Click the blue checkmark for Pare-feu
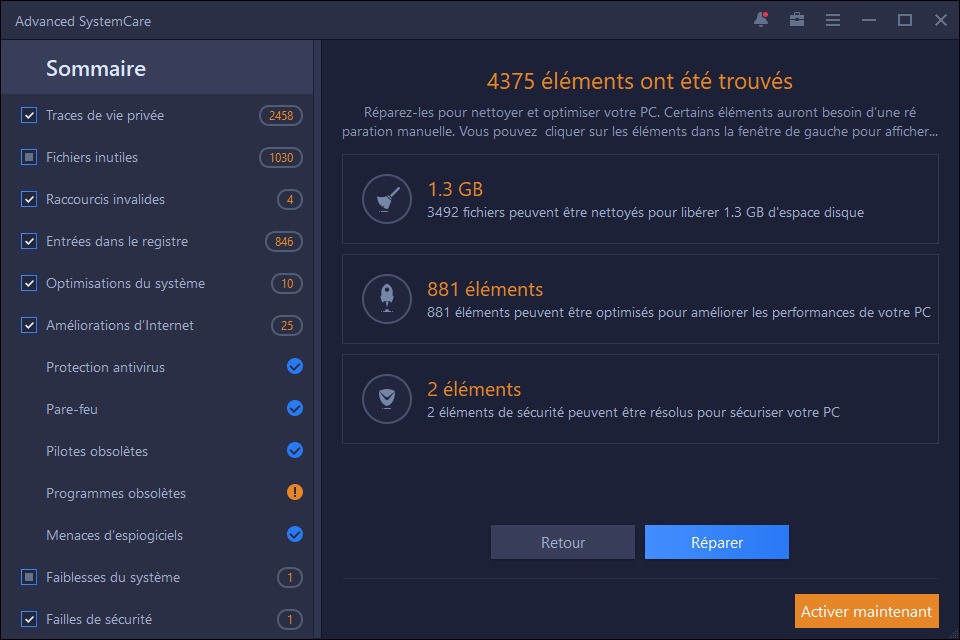 (x=294, y=408)
